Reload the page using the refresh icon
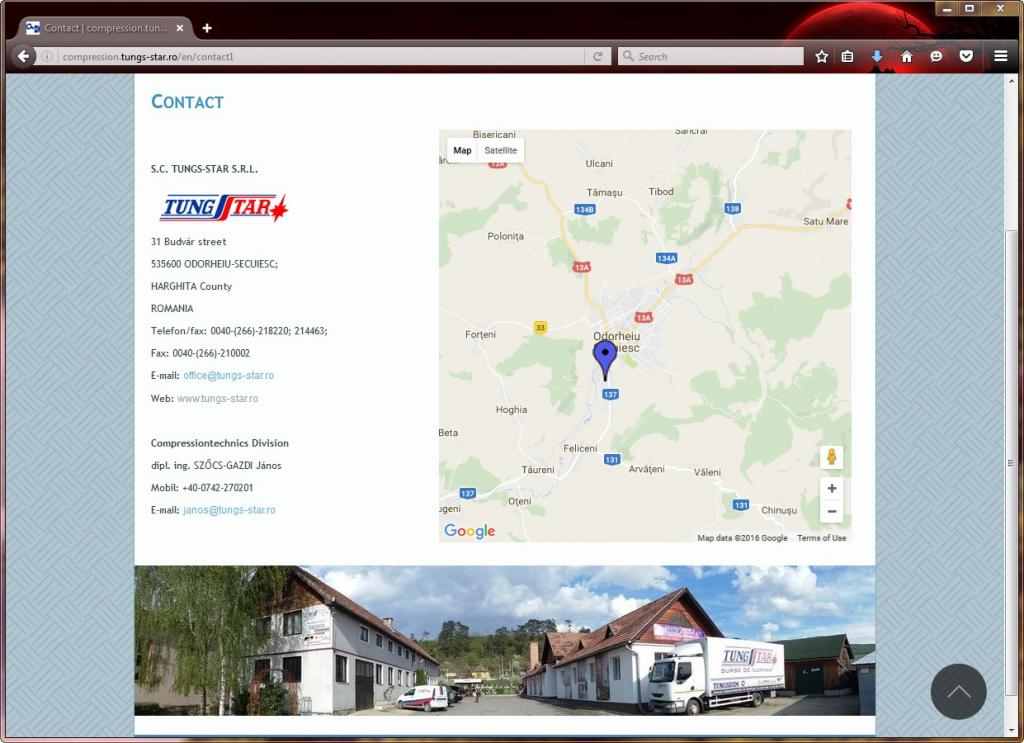This screenshot has height=743, width=1024. click(x=598, y=57)
